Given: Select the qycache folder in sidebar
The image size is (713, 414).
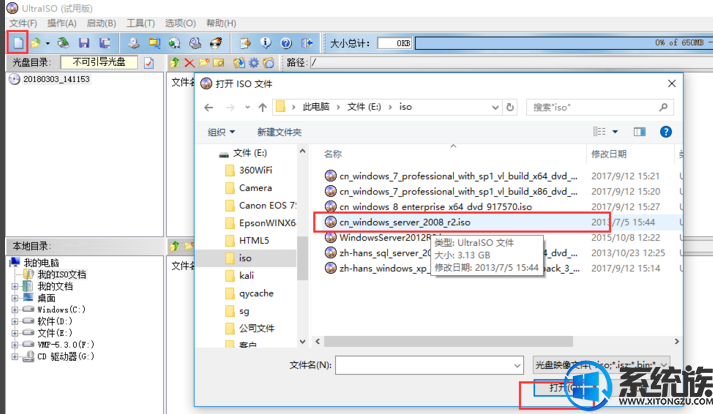Looking at the screenshot, I should [x=256, y=293].
